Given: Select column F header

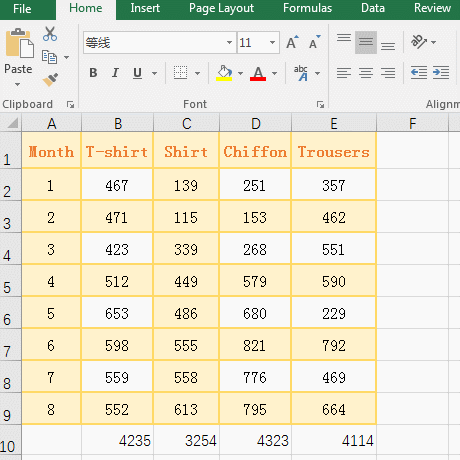Looking at the screenshot, I should click(x=413, y=123).
